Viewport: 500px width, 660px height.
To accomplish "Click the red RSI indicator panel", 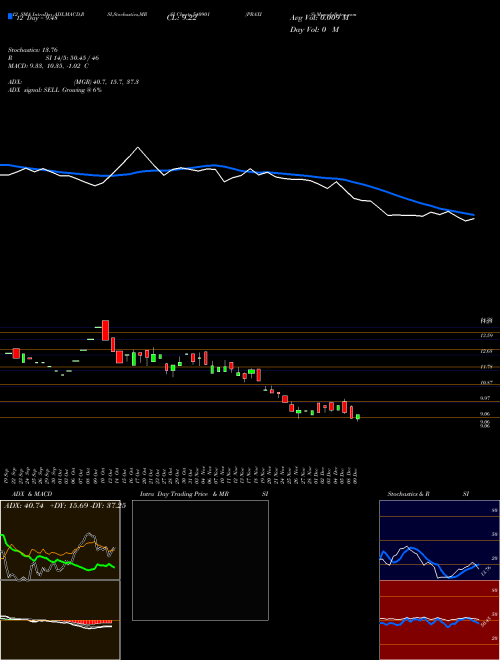I will (439, 620).
